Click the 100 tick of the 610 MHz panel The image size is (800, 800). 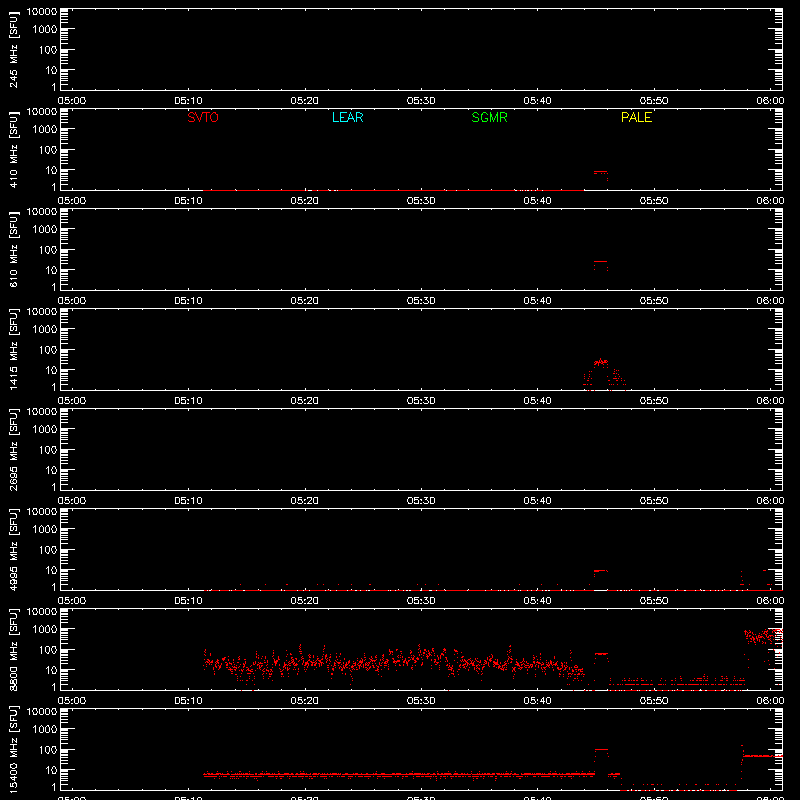pyautogui.click(x=48, y=250)
